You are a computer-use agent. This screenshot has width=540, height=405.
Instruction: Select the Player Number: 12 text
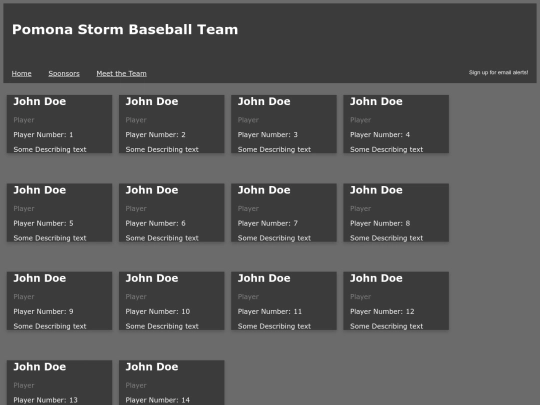[382, 311]
